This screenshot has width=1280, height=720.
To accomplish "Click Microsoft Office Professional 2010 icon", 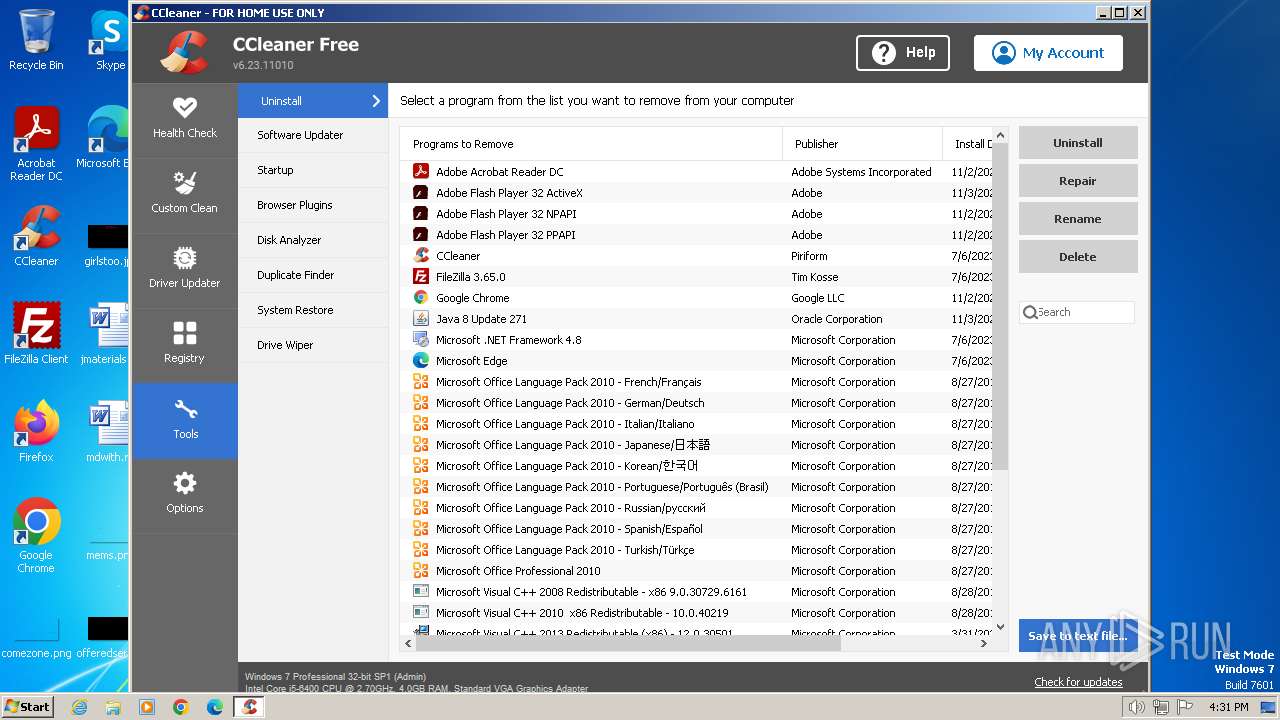I will [421, 571].
